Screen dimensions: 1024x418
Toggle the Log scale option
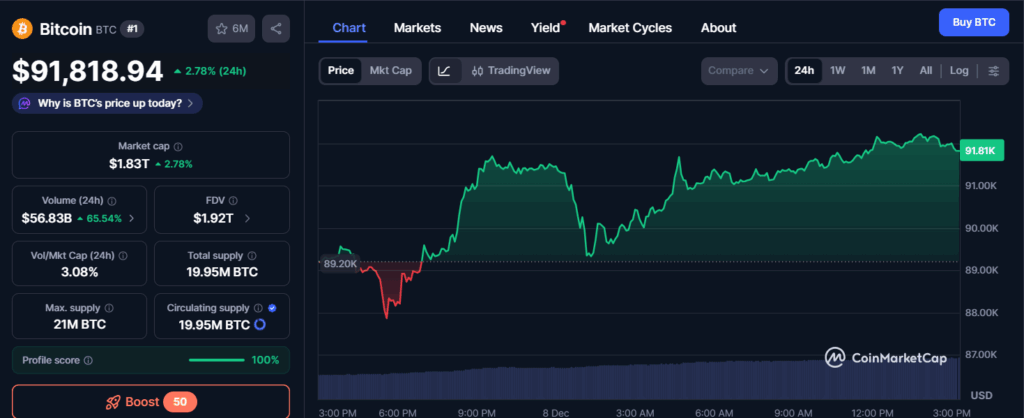click(959, 71)
